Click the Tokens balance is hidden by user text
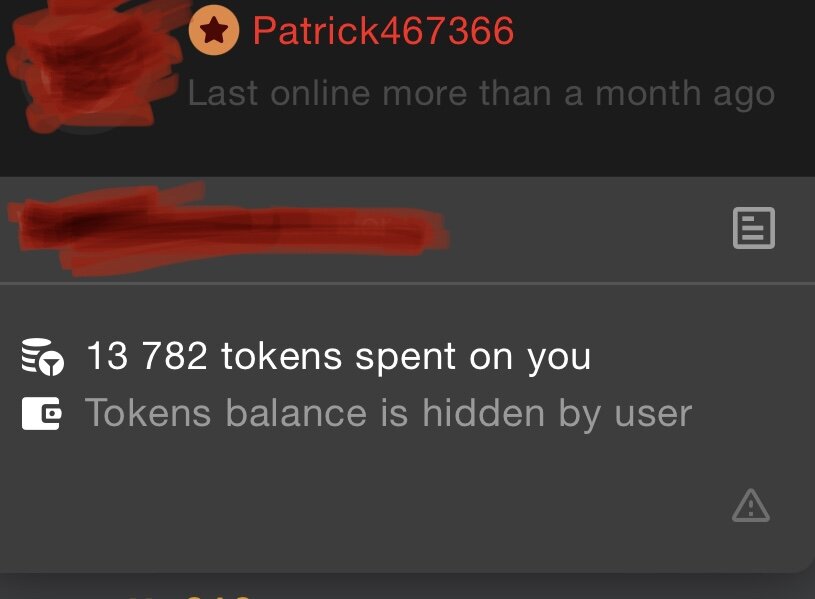This screenshot has width=815, height=599. click(388, 413)
